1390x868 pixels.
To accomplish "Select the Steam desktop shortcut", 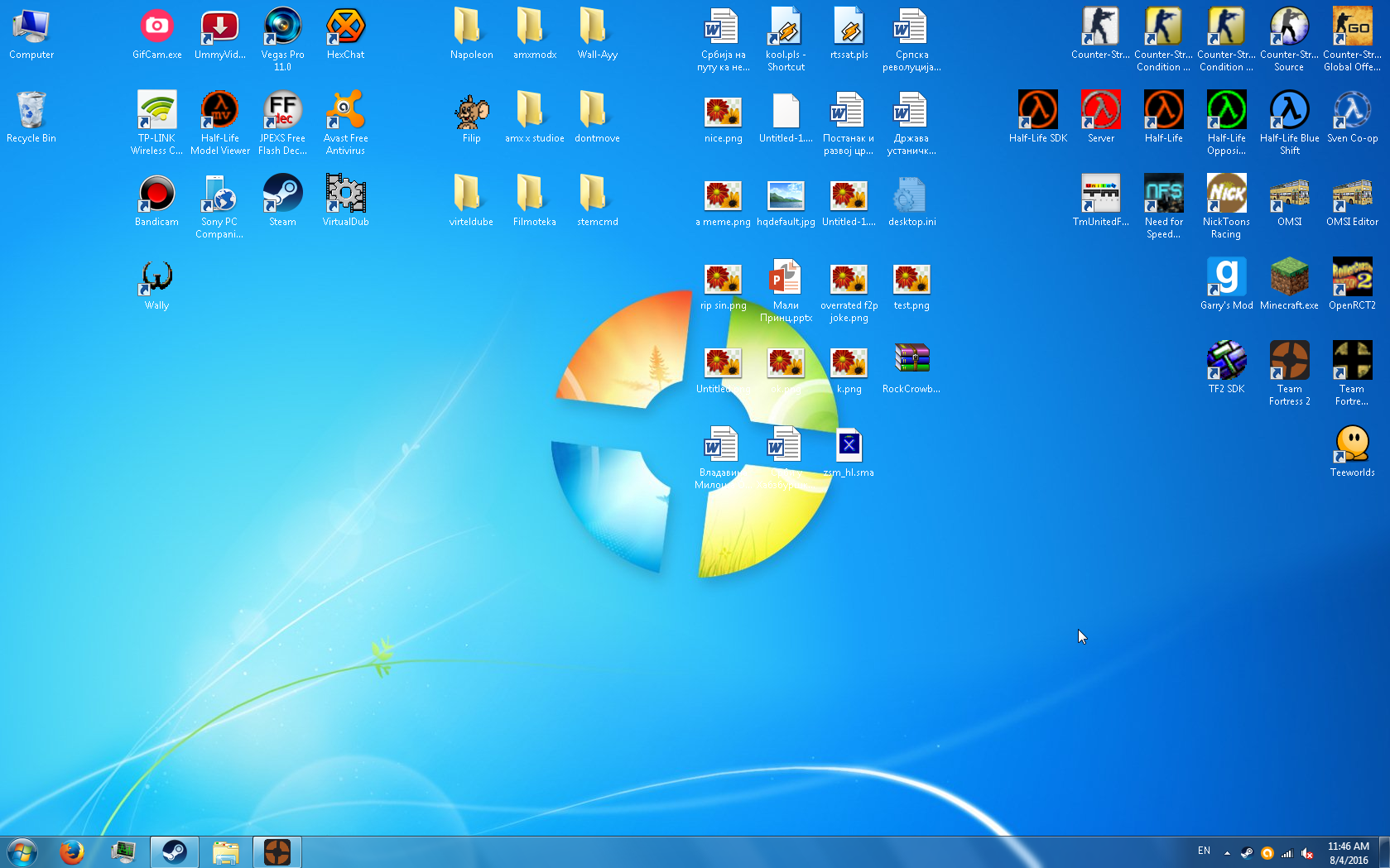I will [x=282, y=201].
